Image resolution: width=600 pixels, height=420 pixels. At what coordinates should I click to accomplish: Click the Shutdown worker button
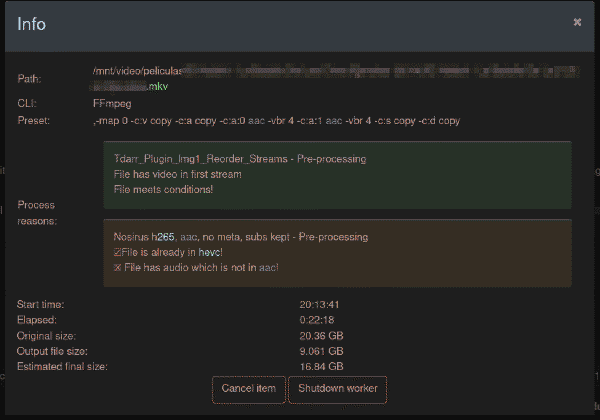pos(338,389)
